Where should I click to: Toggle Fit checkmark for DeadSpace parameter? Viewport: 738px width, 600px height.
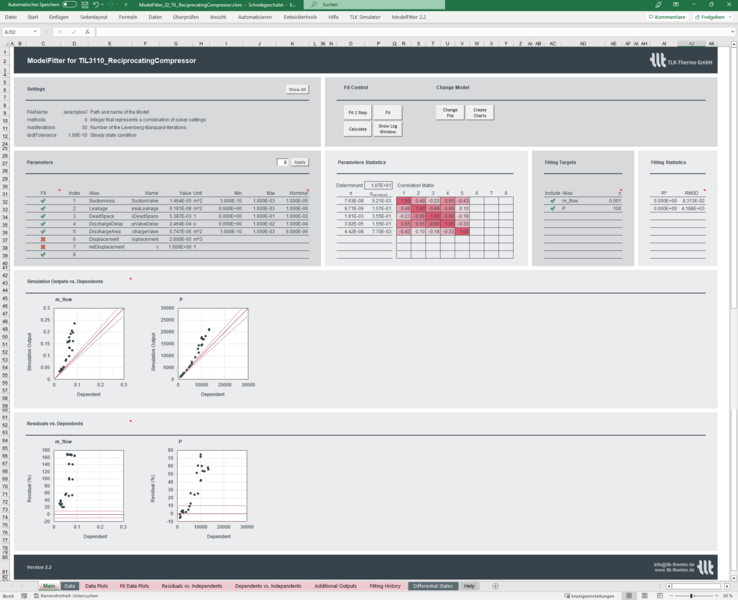point(43,216)
